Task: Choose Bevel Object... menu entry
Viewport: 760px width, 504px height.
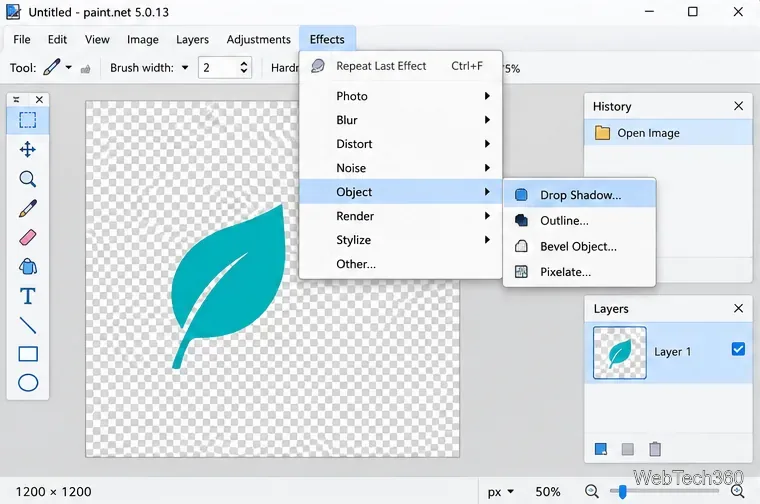Action: [x=580, y=246]
